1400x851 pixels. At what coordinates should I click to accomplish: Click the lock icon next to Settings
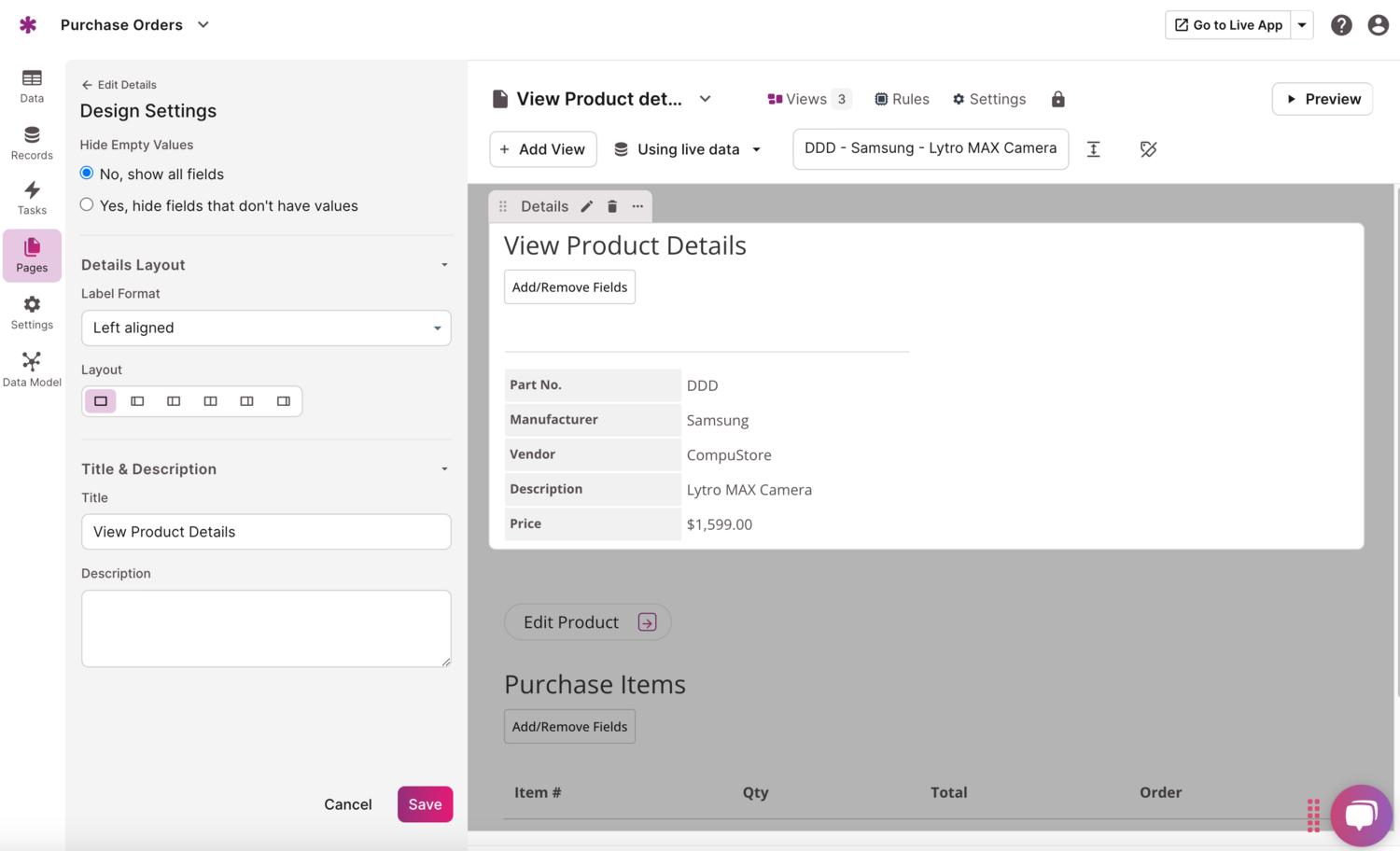pyautogui.click(x=1057, y=99)
